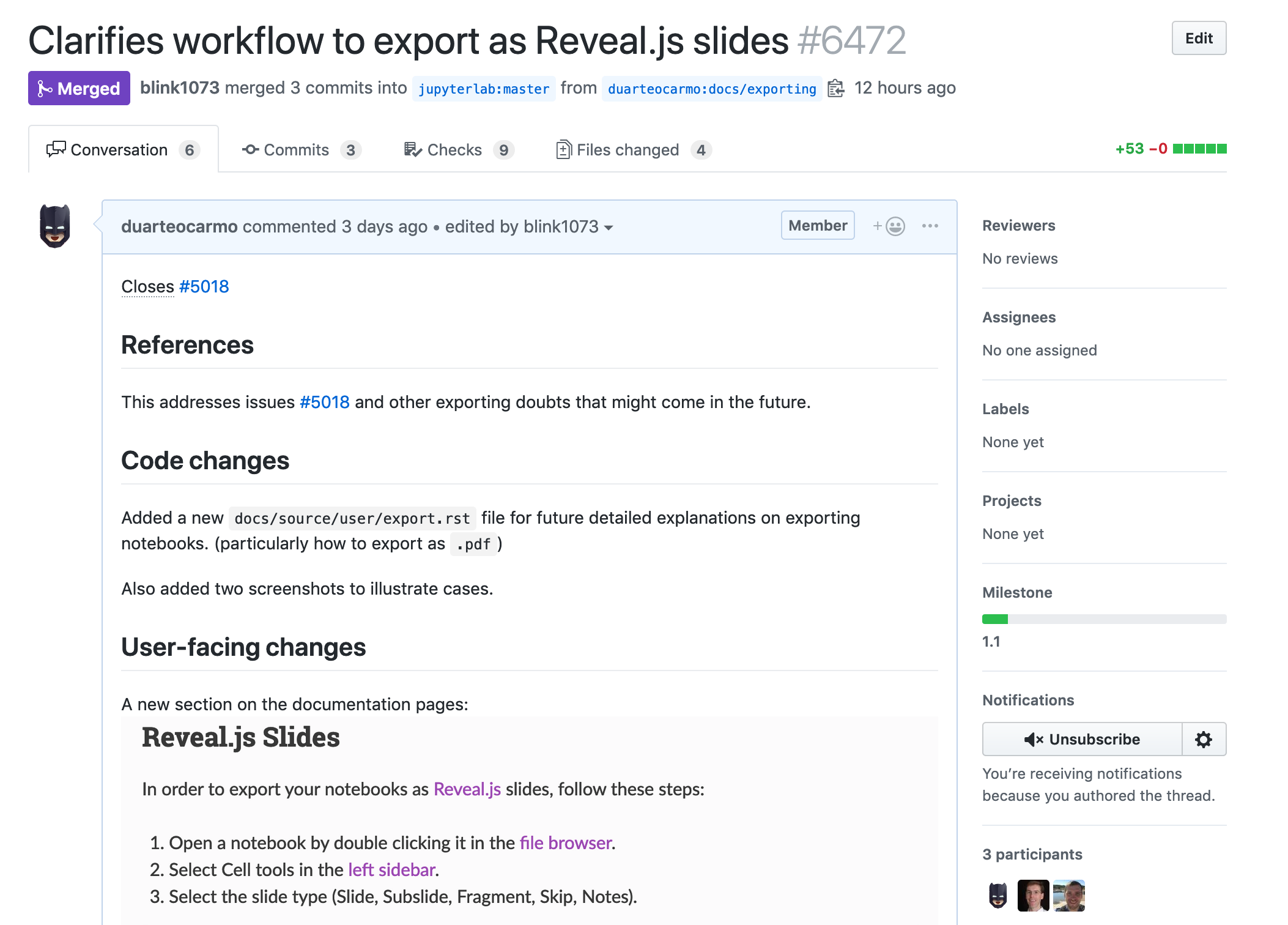
Task: Open the Closes #5018 issue link
Action: (204, 286)
